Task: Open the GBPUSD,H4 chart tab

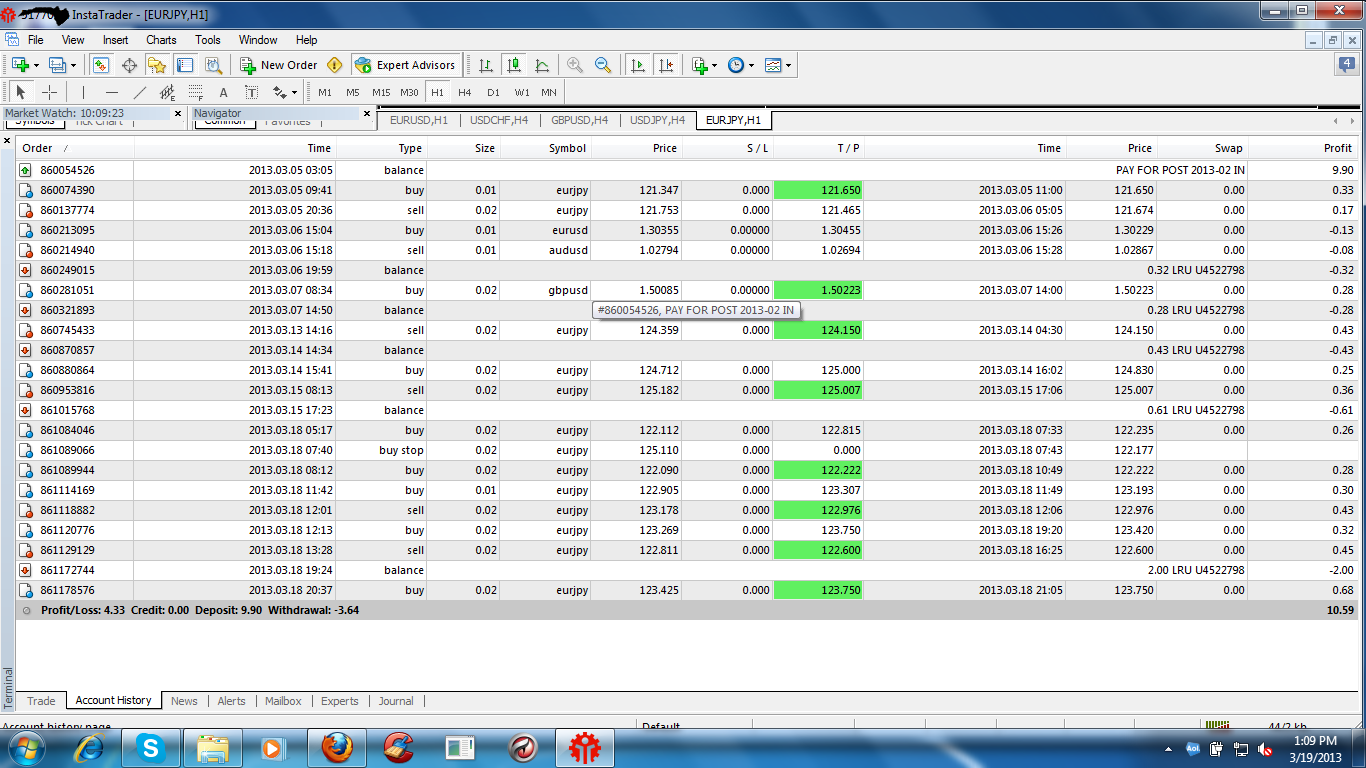Action: [579, 120]
